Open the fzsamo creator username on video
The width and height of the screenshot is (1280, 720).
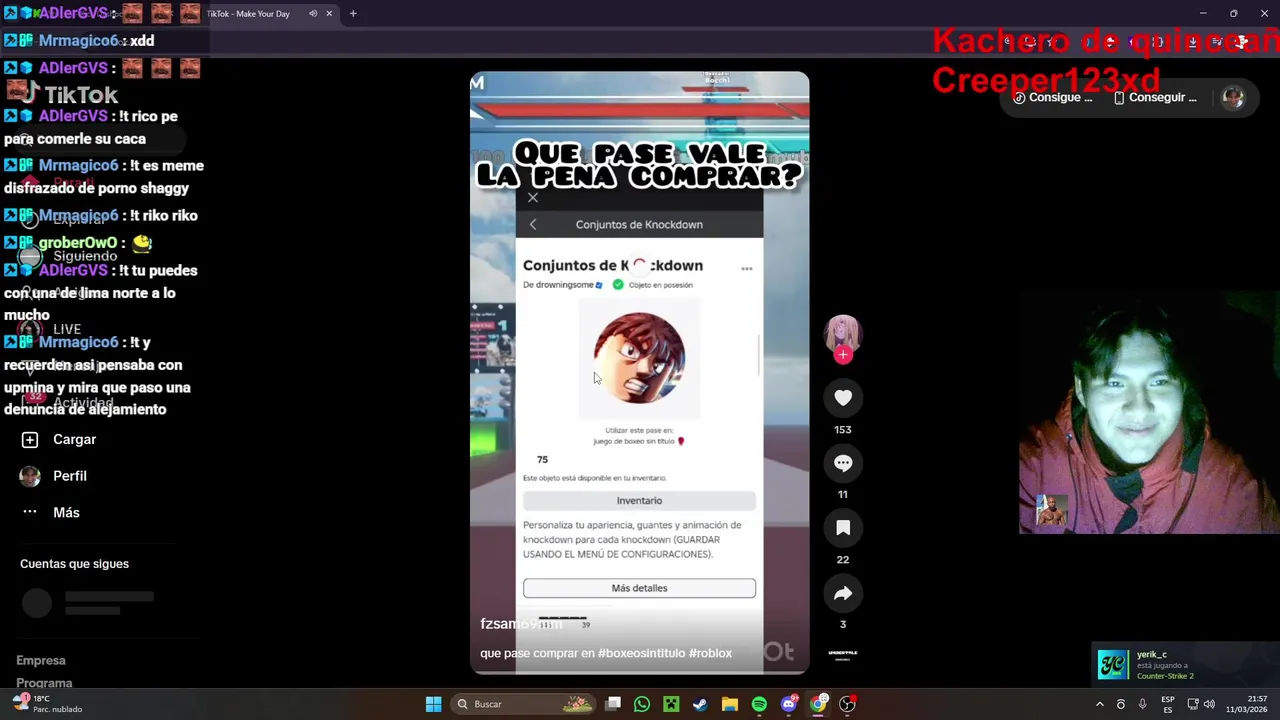coord(520,624)
